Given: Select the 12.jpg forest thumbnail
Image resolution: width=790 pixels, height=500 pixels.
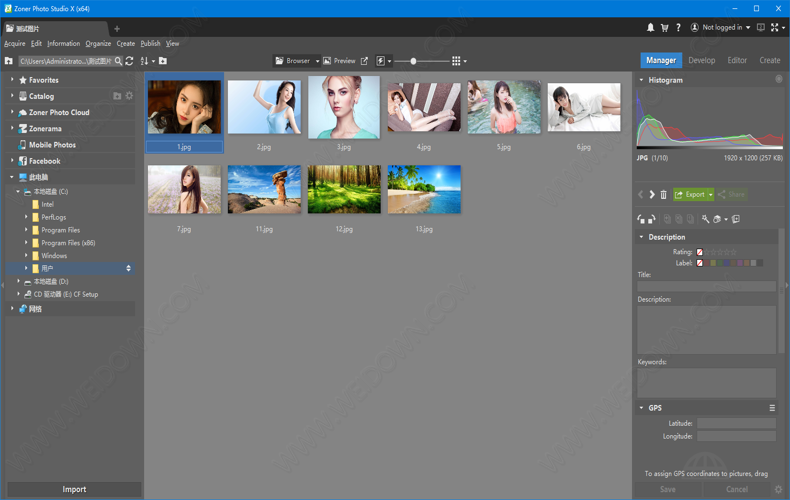Looking at the screenshot, I should point(344,190).
